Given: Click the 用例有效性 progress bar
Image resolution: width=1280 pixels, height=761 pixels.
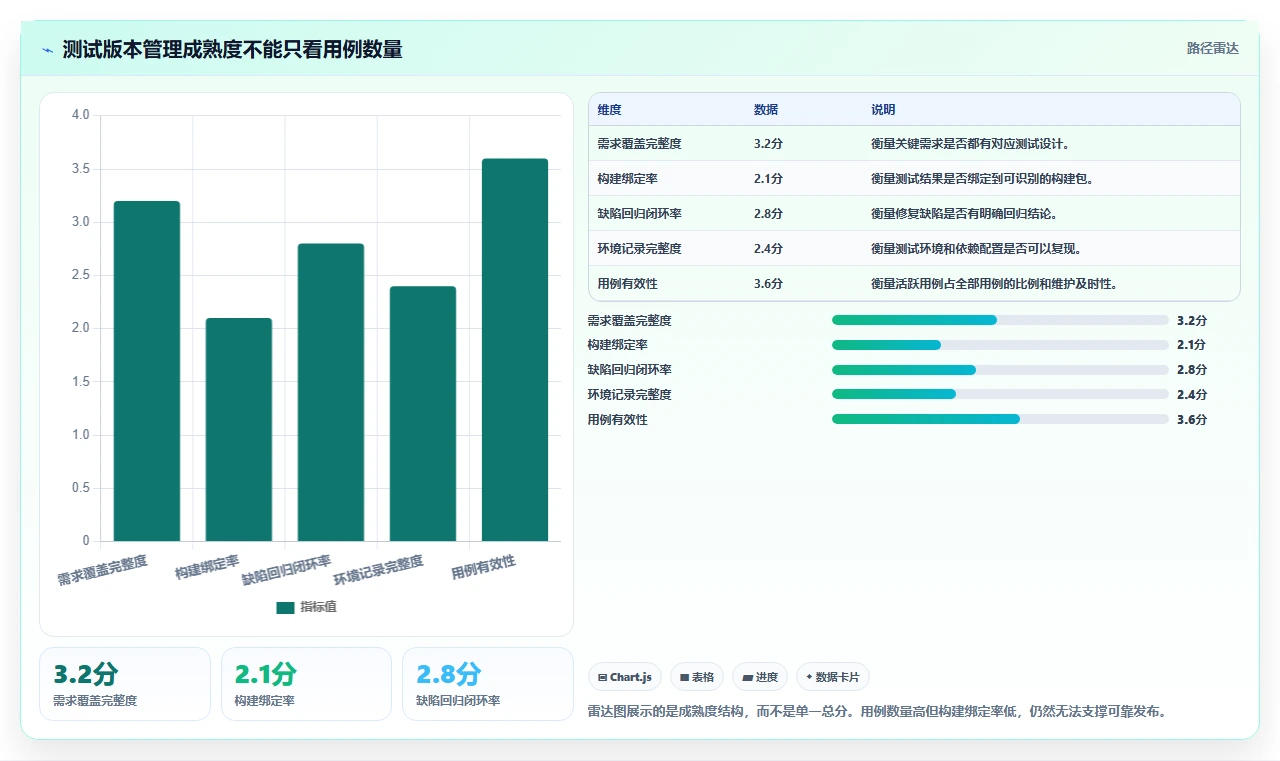Looking at the screenshot, I should pos(1000,420).
